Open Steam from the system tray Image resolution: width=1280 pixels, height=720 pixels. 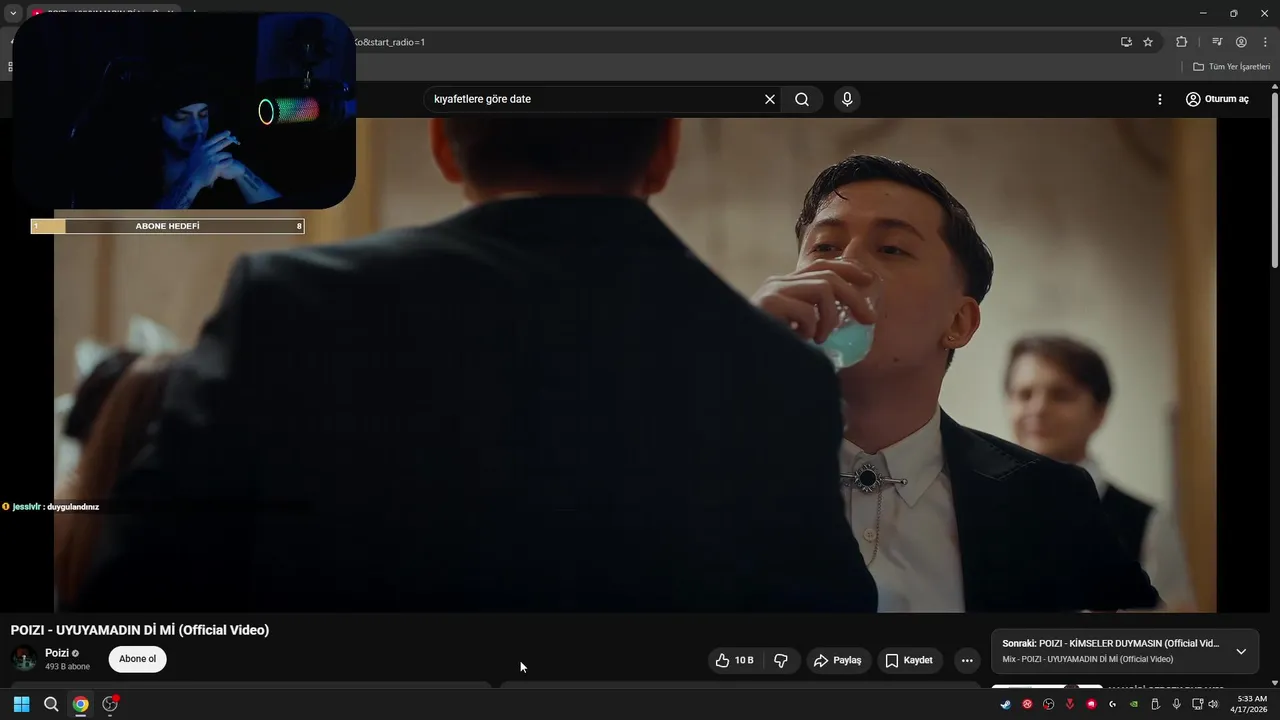click(x=1006, y=704)
